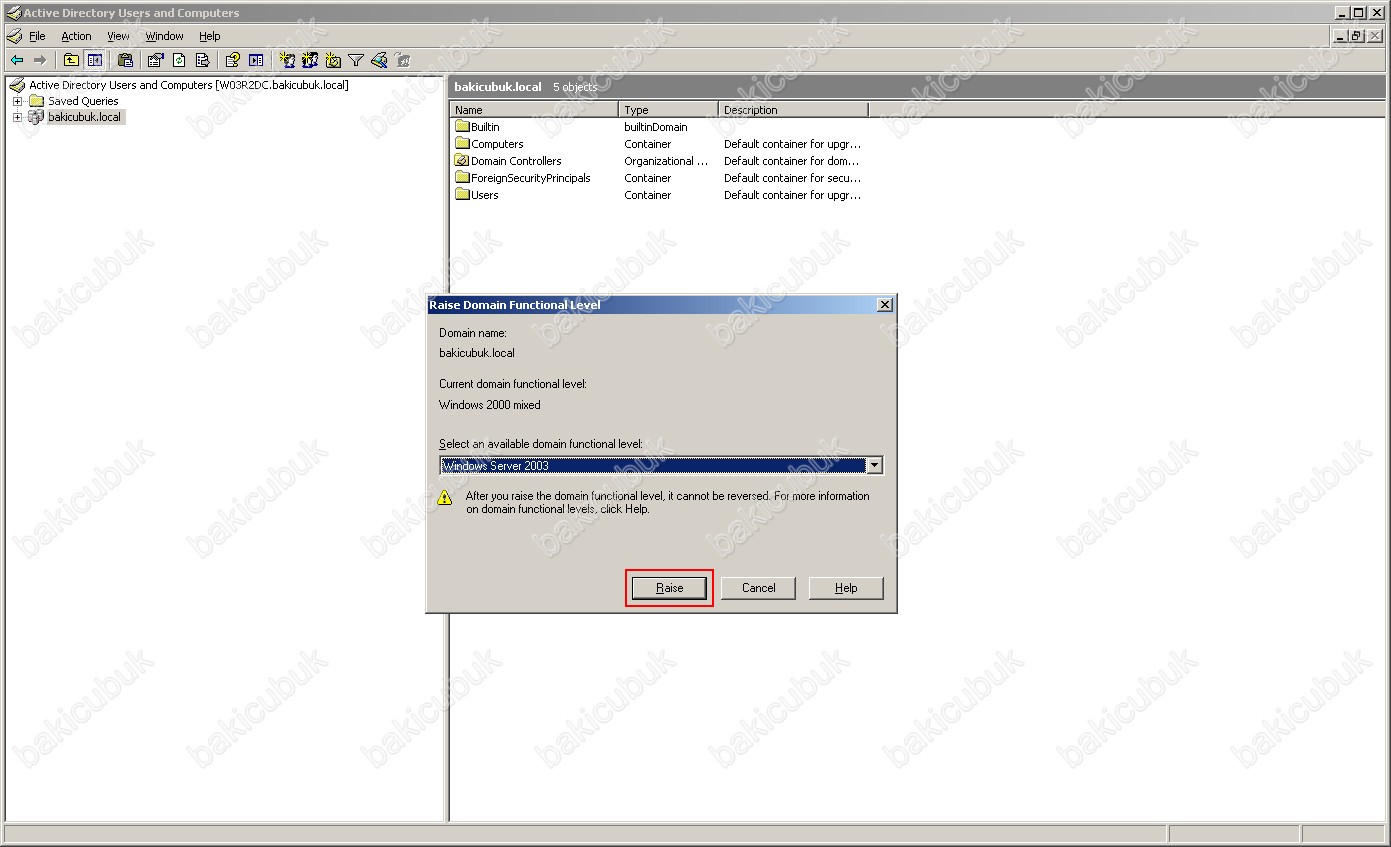Toggle the Show/Hide Action Pane icon

click(256, 60)
